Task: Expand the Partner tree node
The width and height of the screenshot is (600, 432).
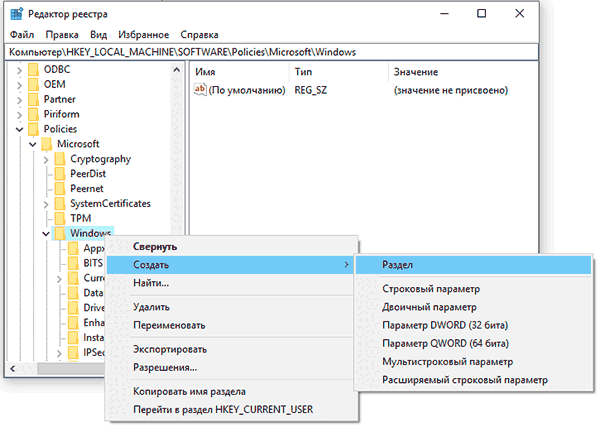Action: [19, 100]
